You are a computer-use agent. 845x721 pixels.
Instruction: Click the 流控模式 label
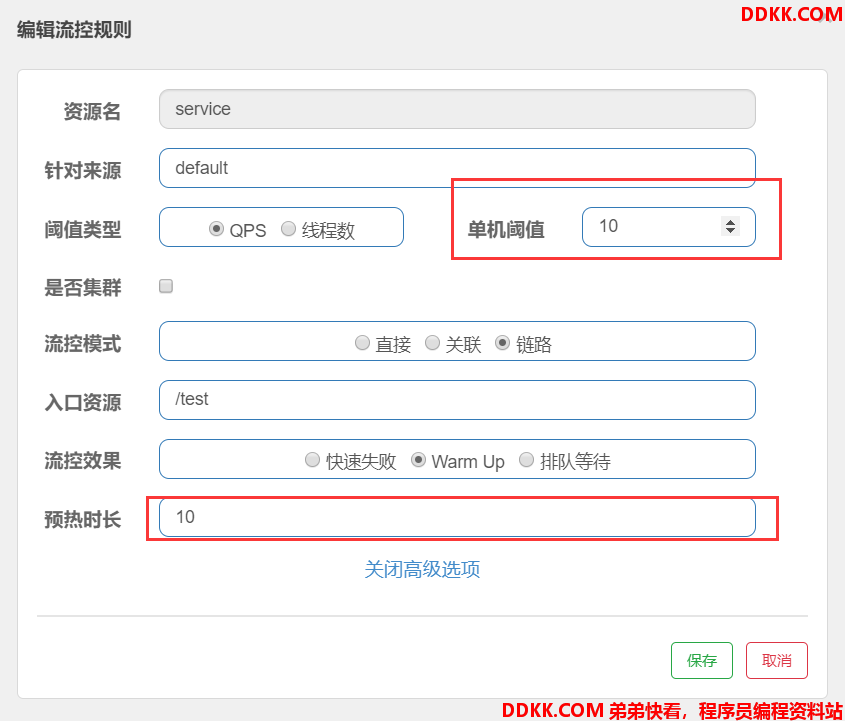coord(83,344)
